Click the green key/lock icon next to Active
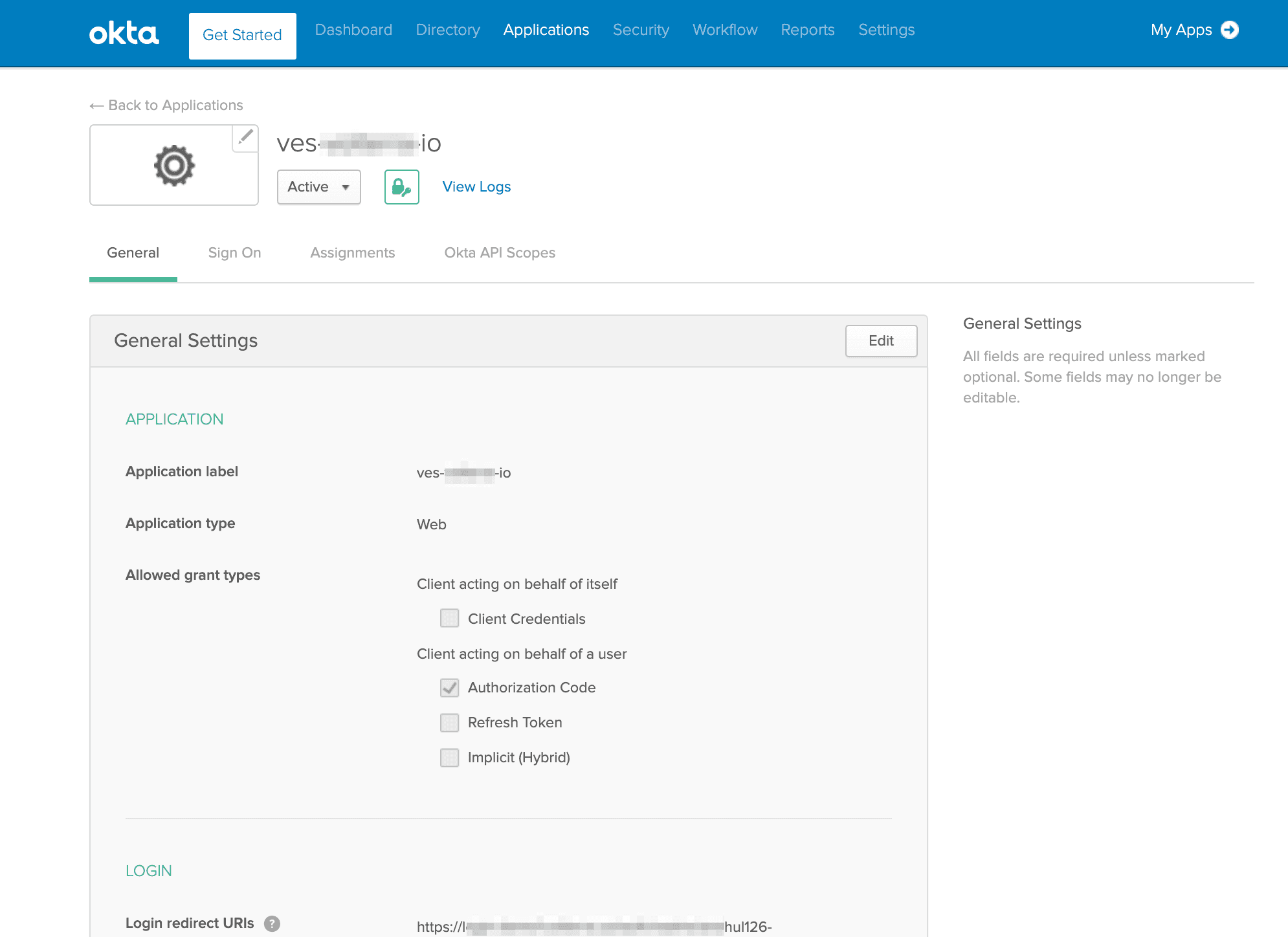 [401, 187]
